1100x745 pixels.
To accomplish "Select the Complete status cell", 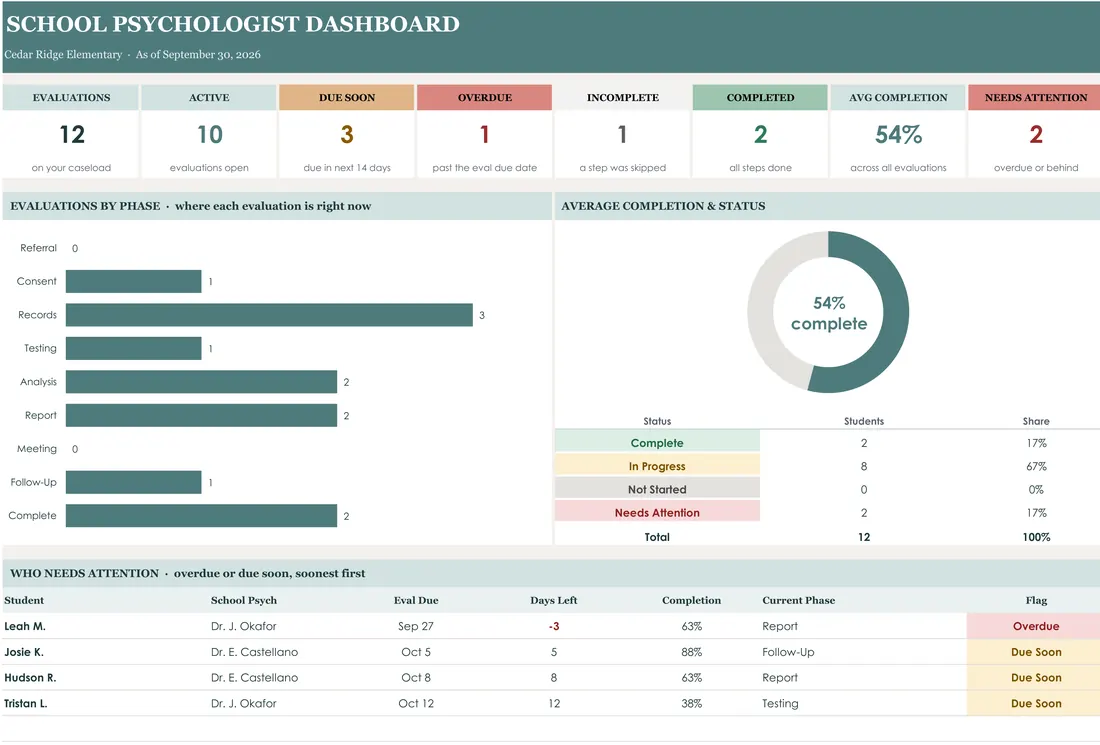I will click(x=657, y=443).
